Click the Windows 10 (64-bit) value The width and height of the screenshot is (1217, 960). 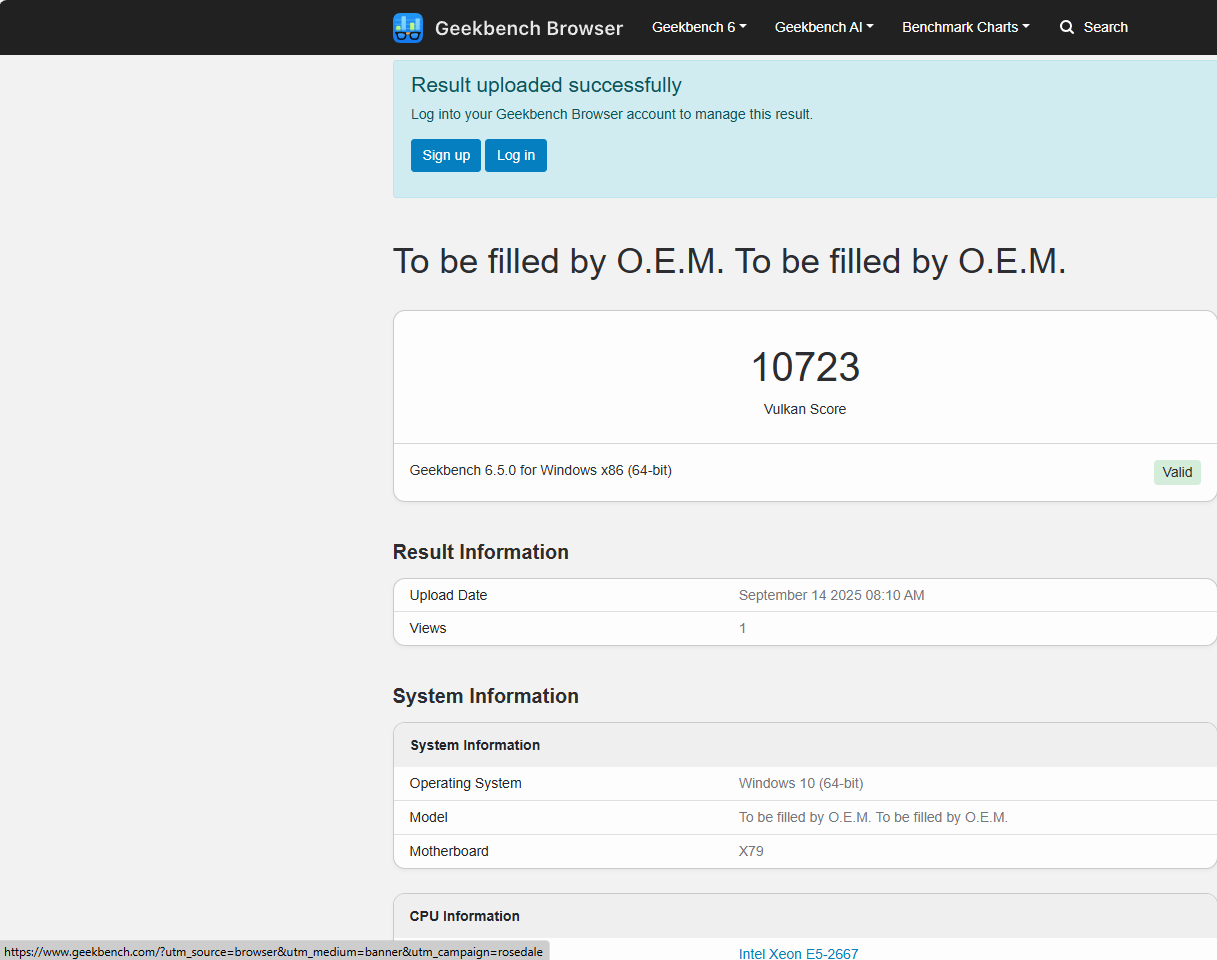coord(801,783)
